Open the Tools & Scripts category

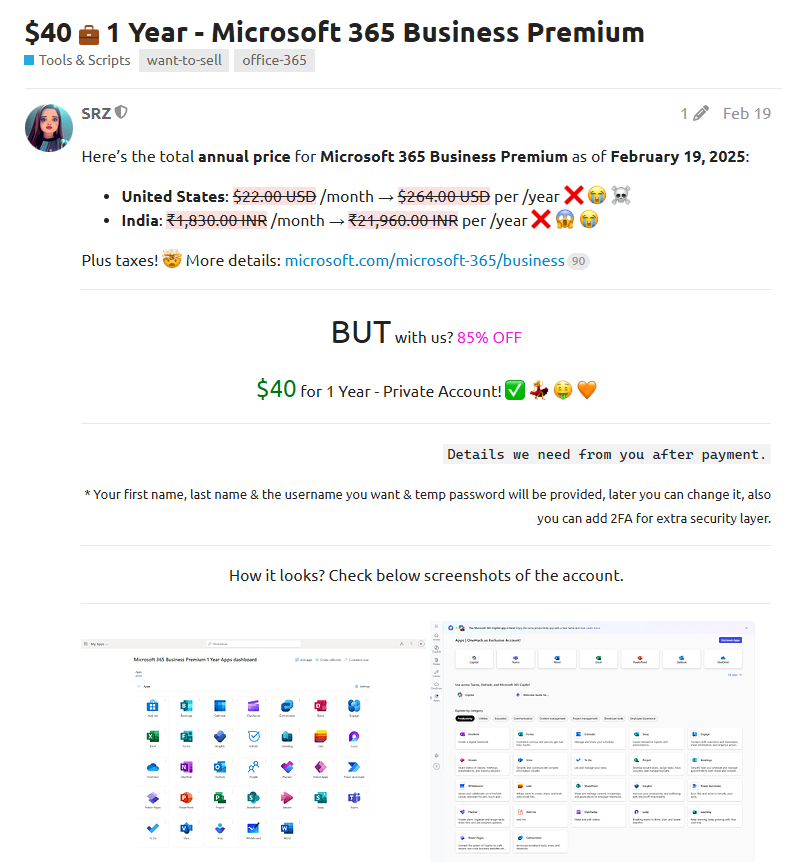[x=77, y=60]
